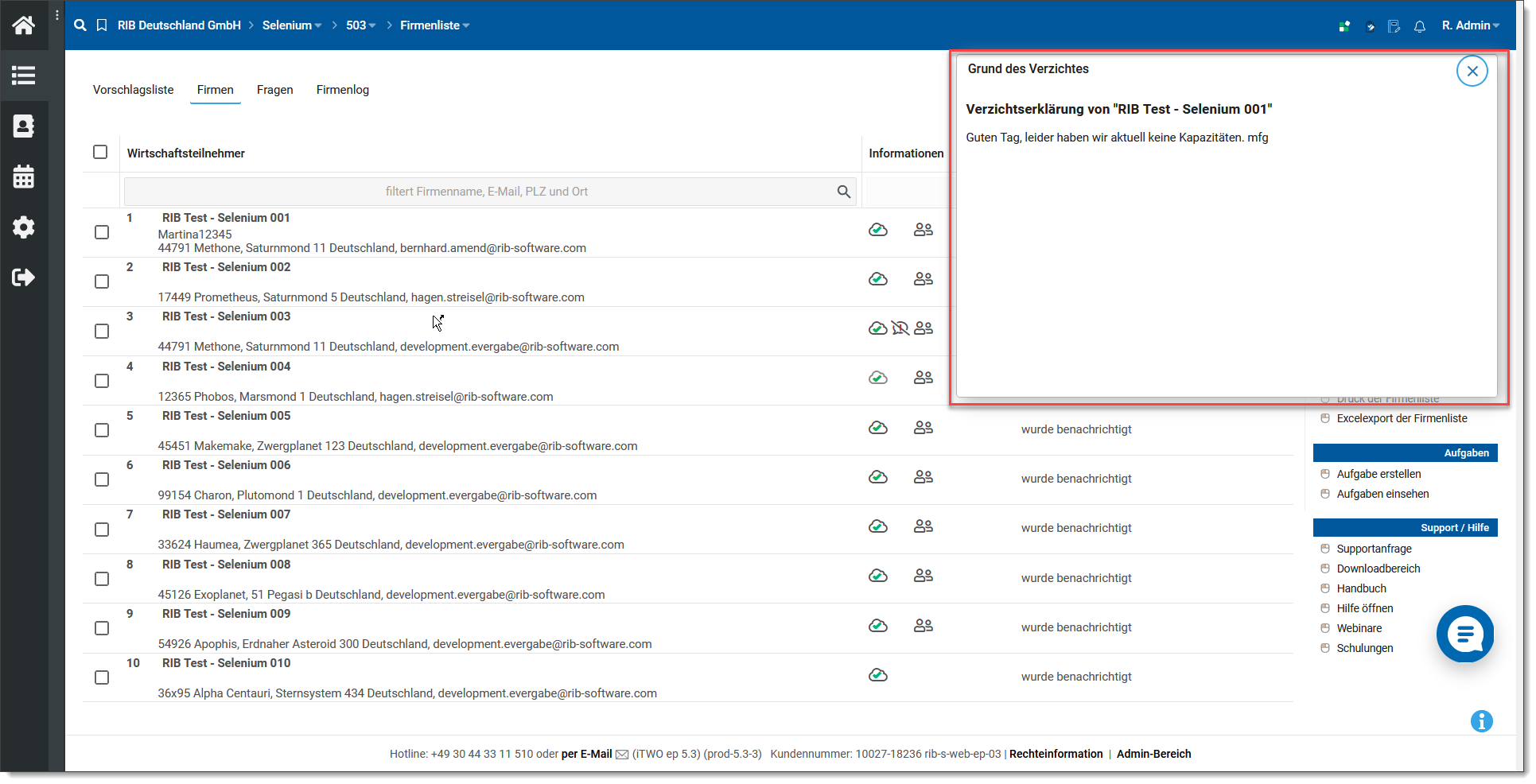Go to the Home icon in sidebar
Viewport: 1536px width, 784px height.
24,25
